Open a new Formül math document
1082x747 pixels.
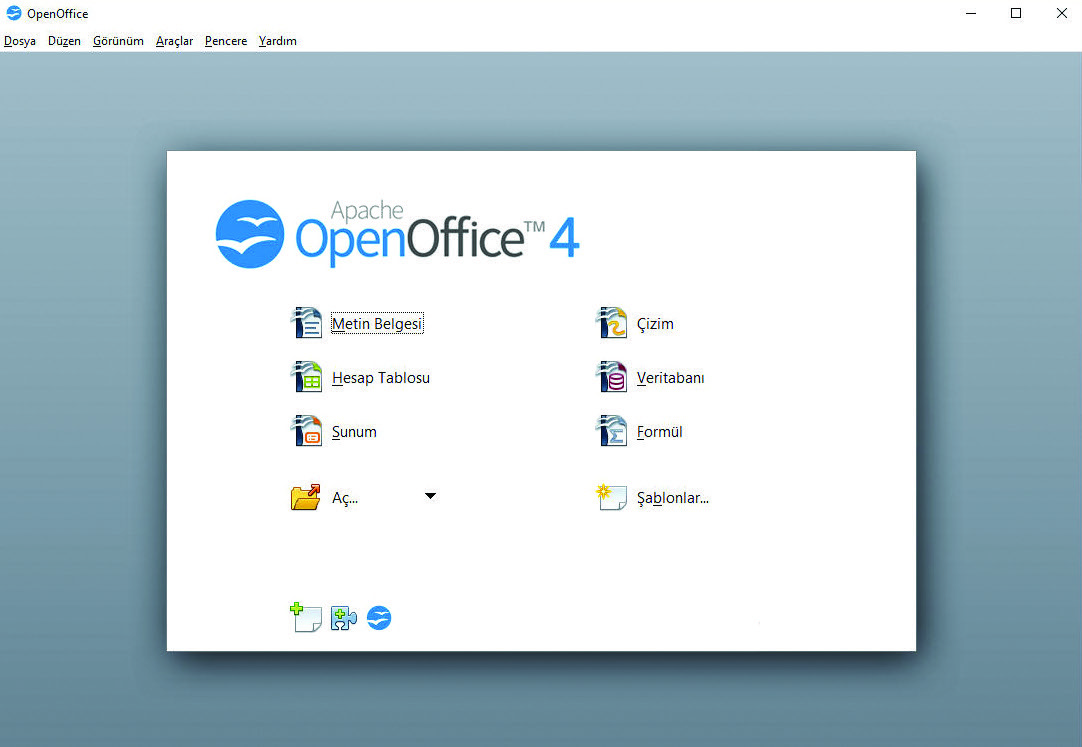tap(659, 432)
